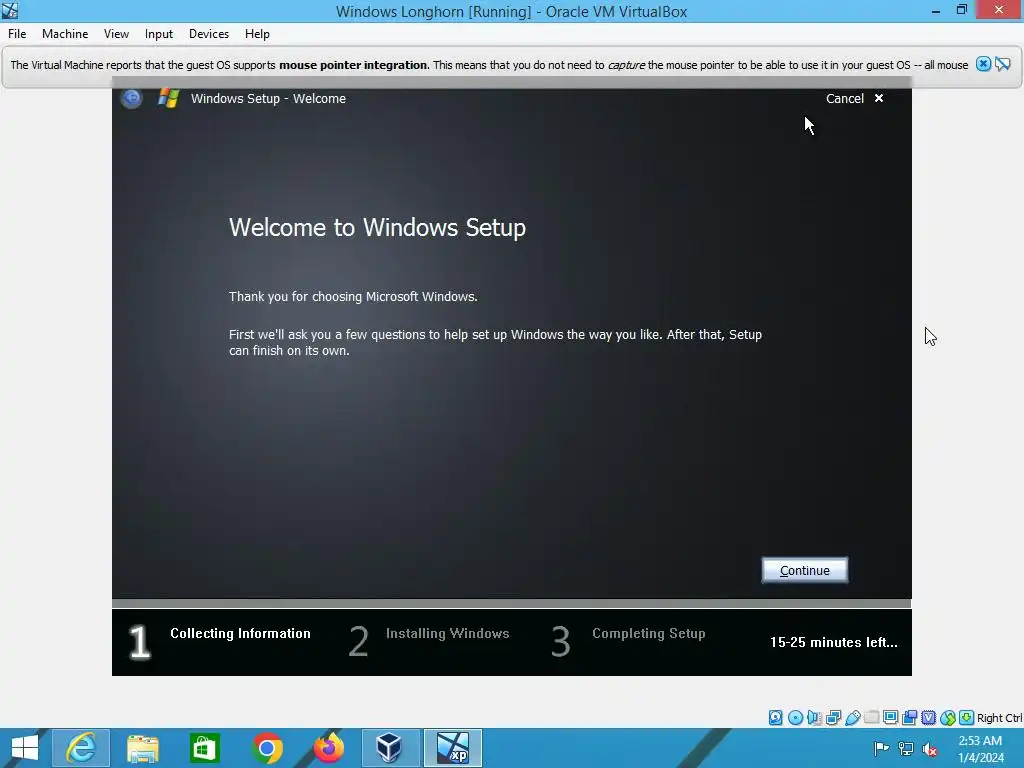Open the Devices menu
The height and width of the screenshot is (768, 1024).
coord(209,34)
